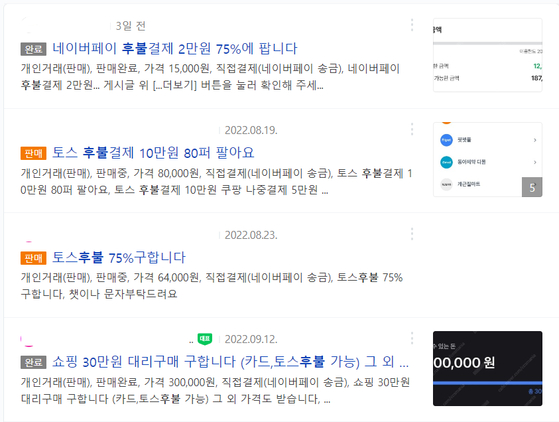The image size is (559, 422).
Task: Open the 쇼핑 30만원 대리구매 구합니다 title link
Action: pos(230,362)
